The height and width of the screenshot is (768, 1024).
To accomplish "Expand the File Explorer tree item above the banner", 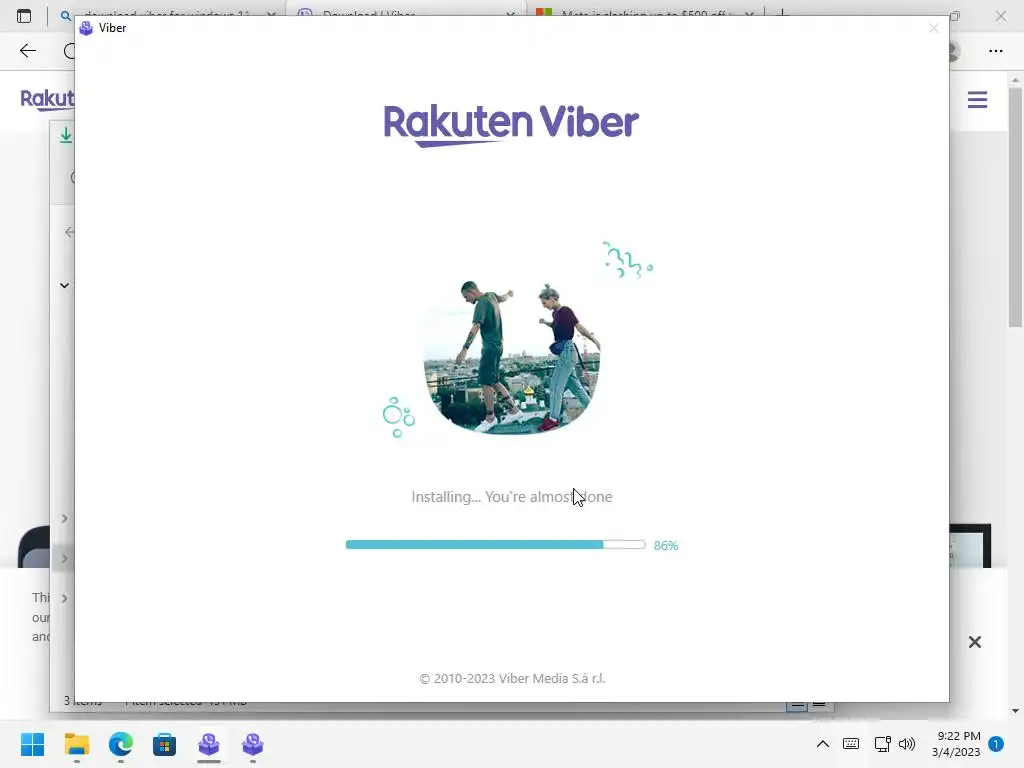I will [64, 519].
